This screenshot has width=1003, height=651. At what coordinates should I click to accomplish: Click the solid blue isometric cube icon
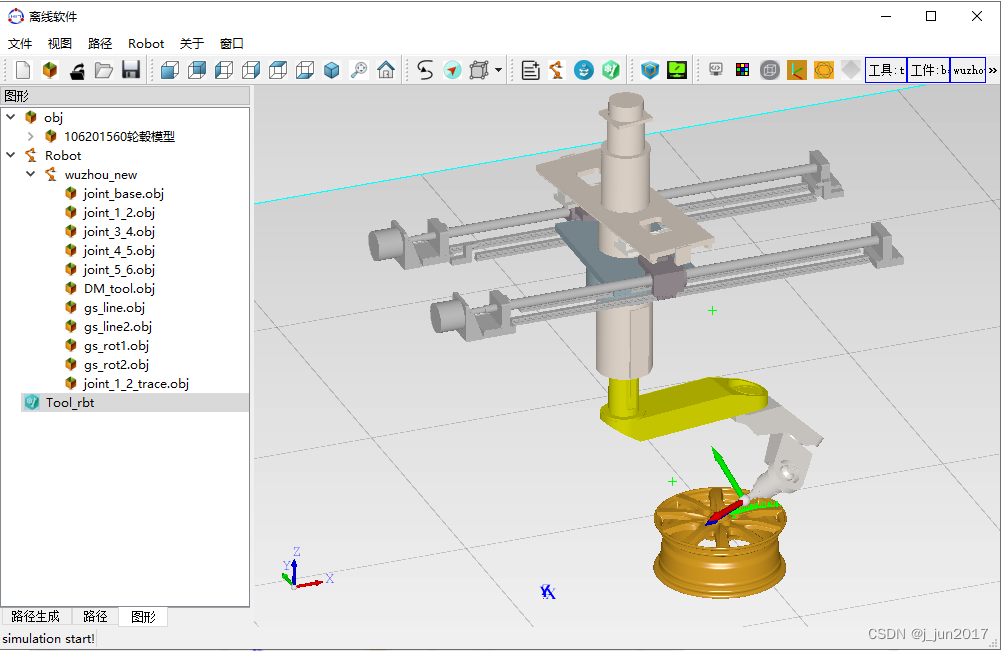pyautogui.click(x=332, y=70)
